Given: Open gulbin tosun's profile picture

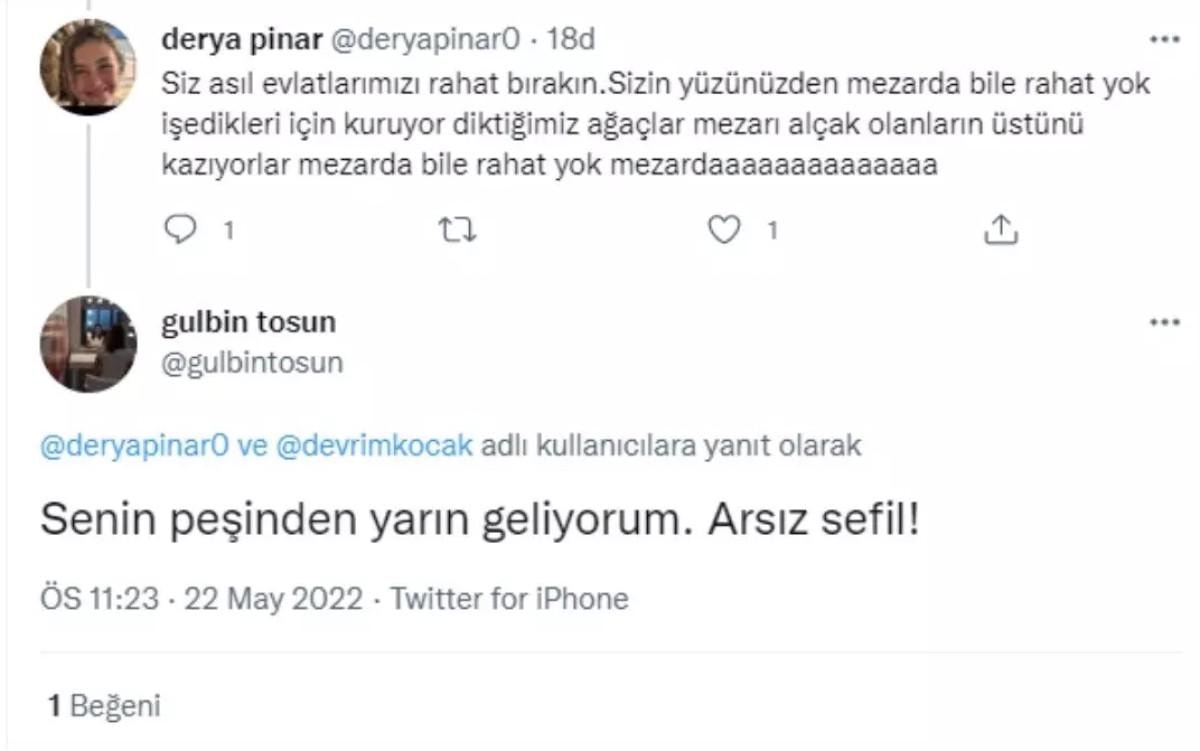Looking at the screenshot, I should pyautogui.click(x=88, y=344).
